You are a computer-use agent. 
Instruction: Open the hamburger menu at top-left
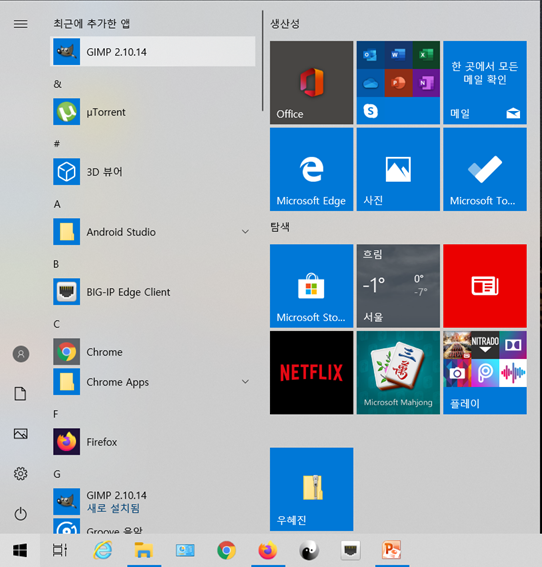pyautogui.click(x=21, y=24)
